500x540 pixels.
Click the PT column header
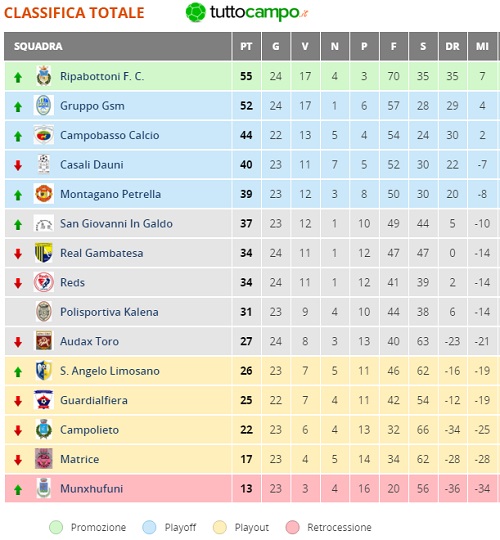246,46
